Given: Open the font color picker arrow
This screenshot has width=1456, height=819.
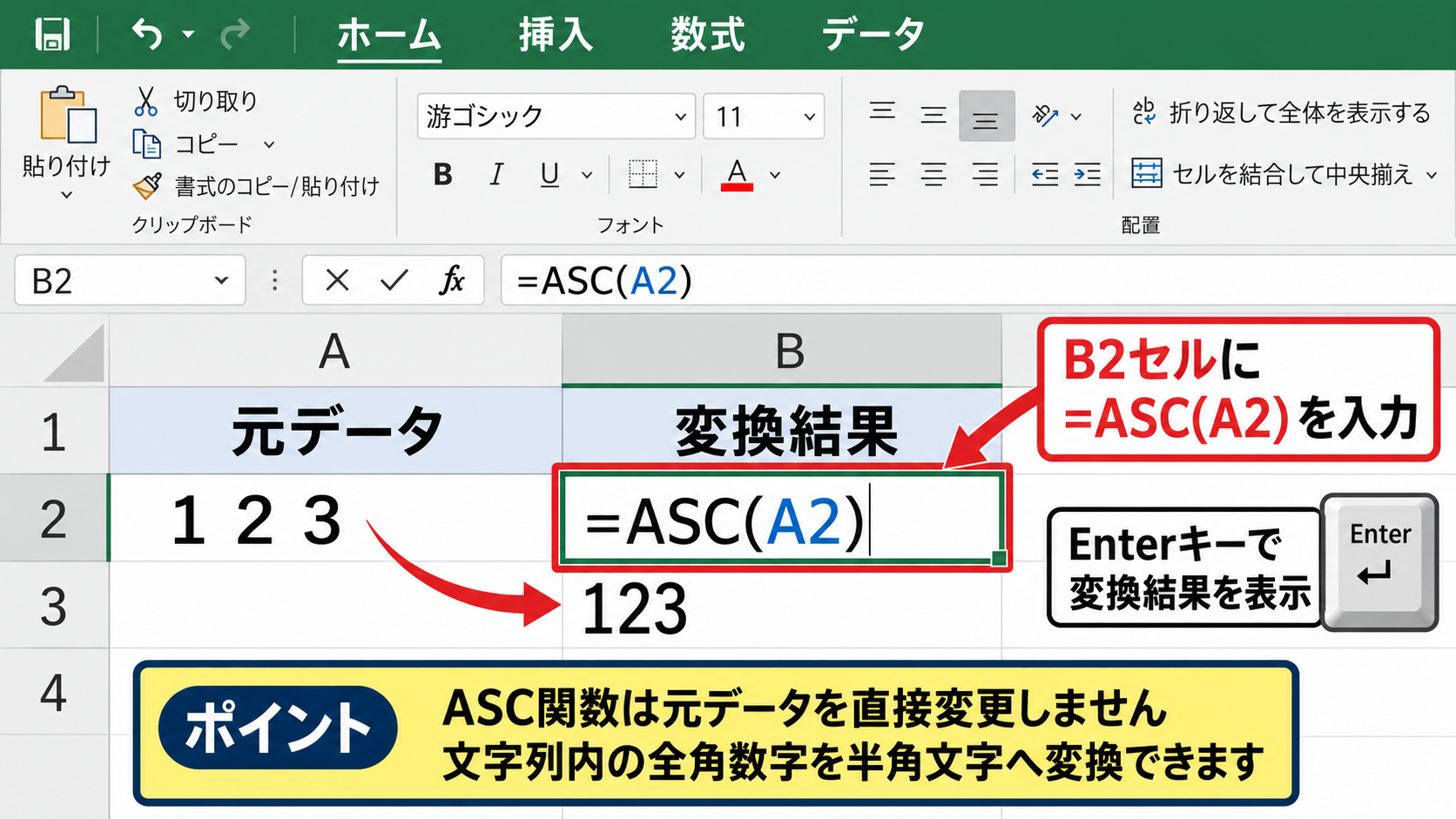Looking at the screenshot, I should click(775, 176).
